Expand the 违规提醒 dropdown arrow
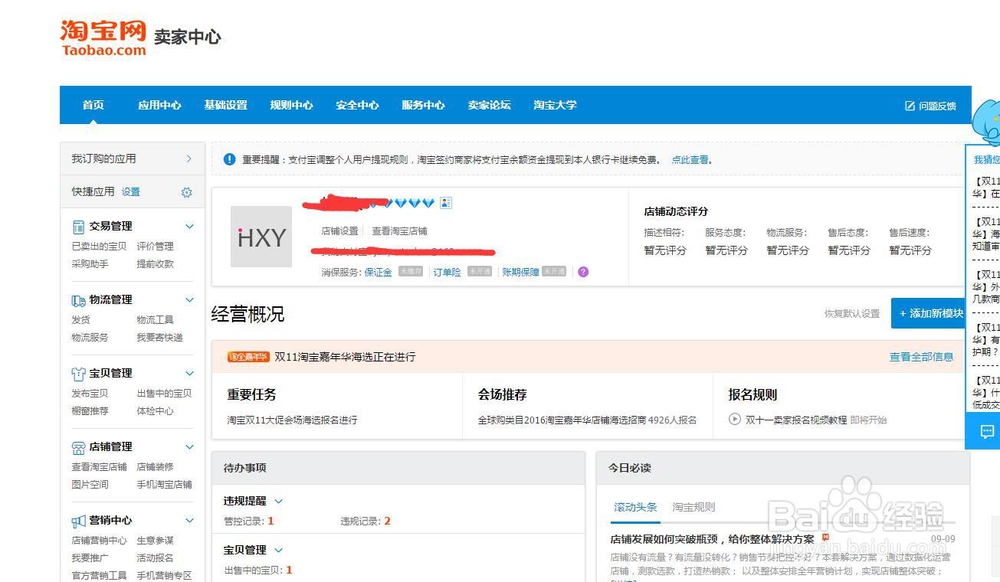This screenshot has width=1000, height=582. click(x=279, y=501)
